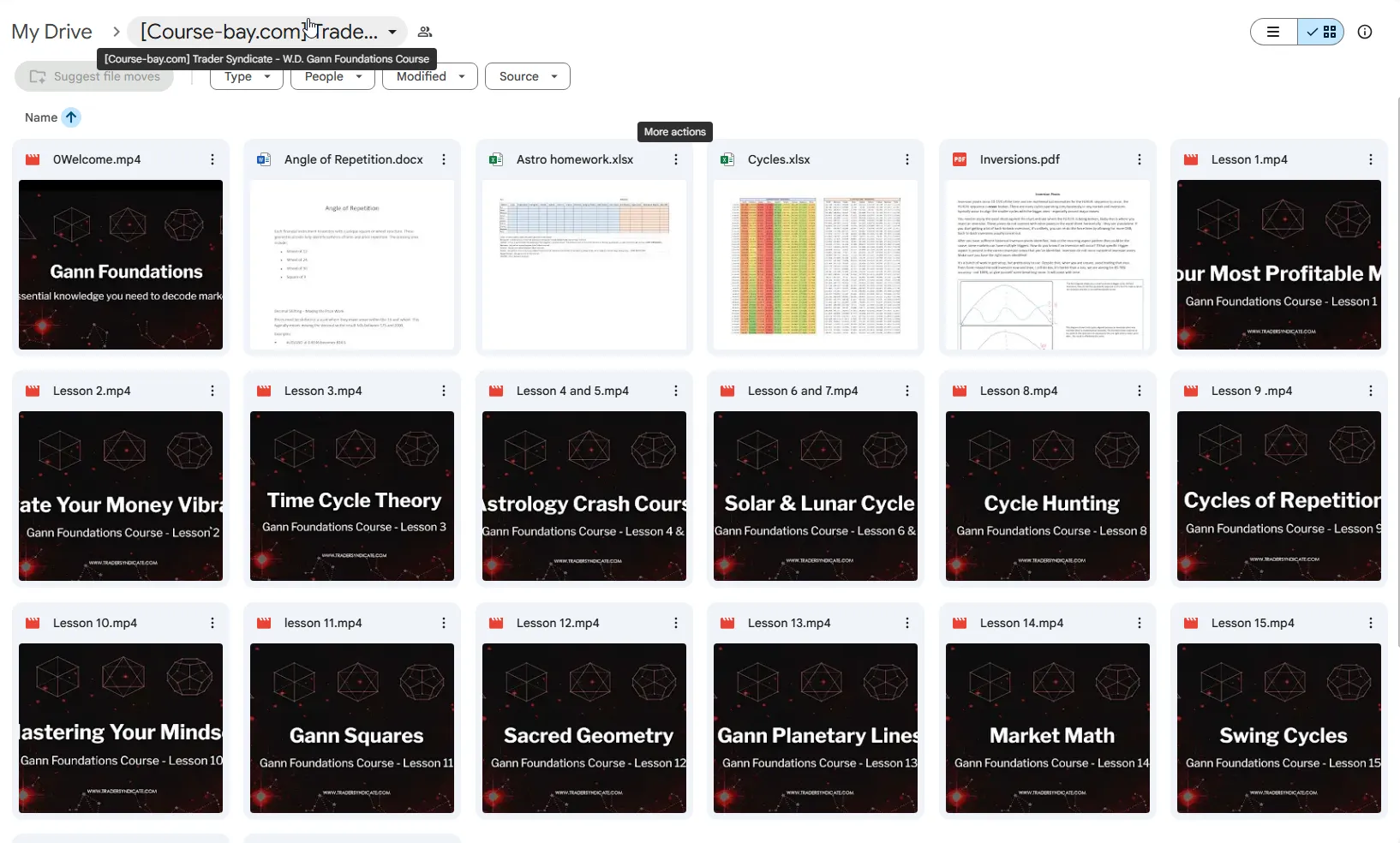Open the 0Welcome.mp4 video thumbnail

pyautogui.click(x=121, y=265)
